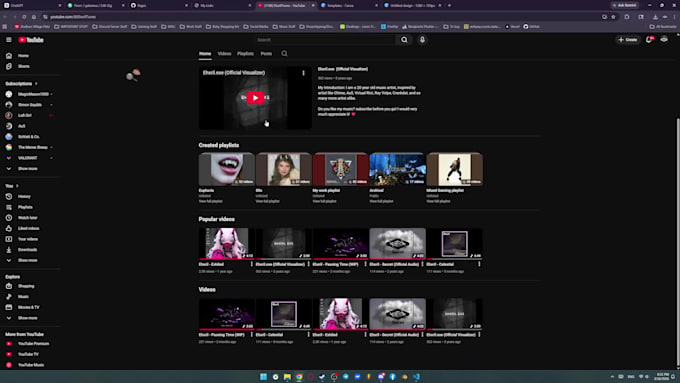Open options menu for Celestial in the Videos section
The image size is (680, 383).
click(x=309, y=334)
